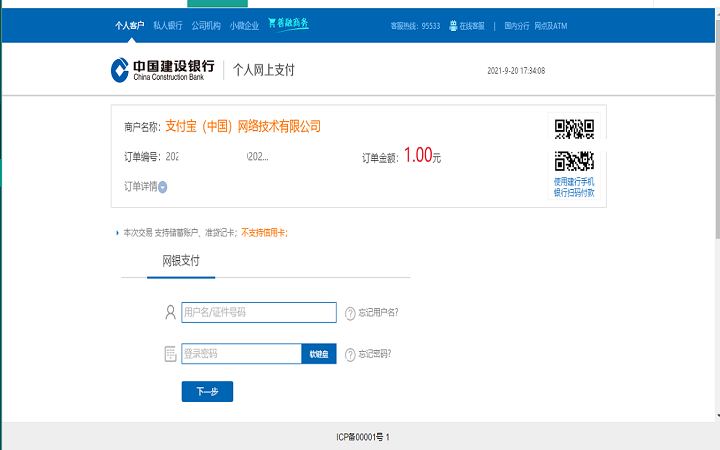This screenshot has height=450, width=720.
Task: Click the merchant name 支付宝(中国)网络技术有限公司
Action: [243, 126]
